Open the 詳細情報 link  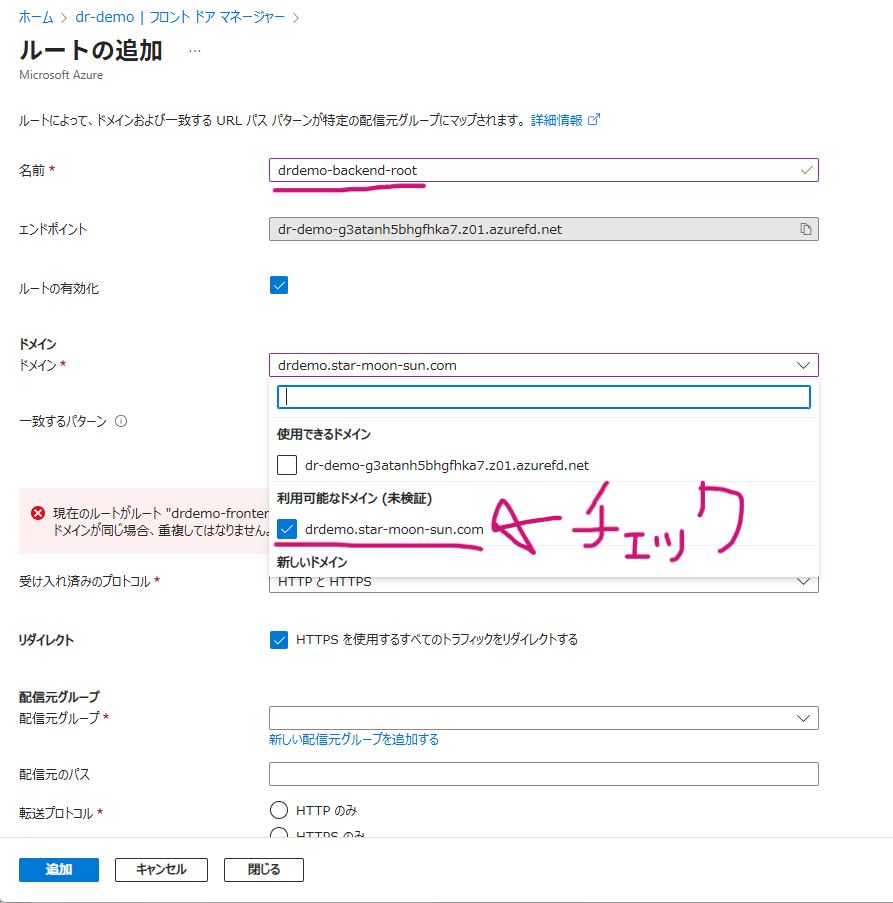pyautogui.click(x=556, y=120)
